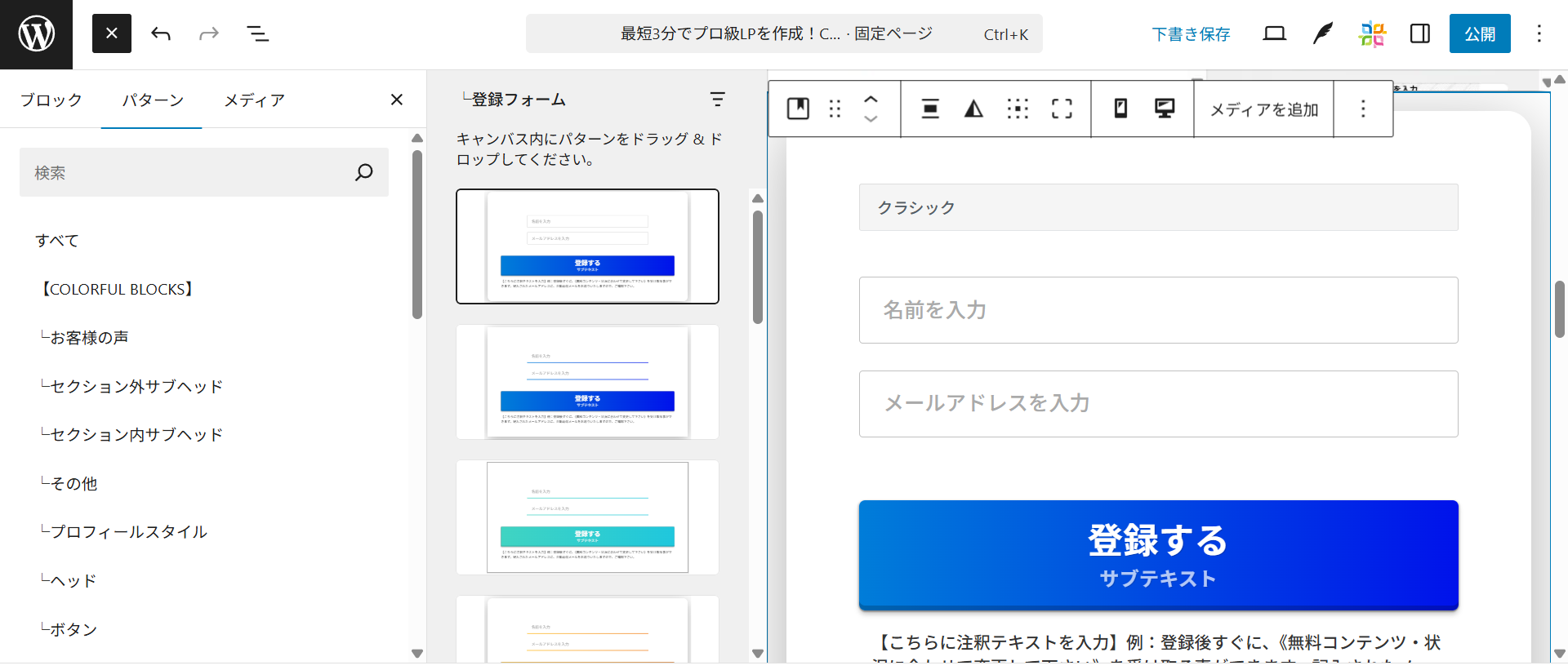
Task: Click the editor canvas scrollbar
Action: [1560, 308]
